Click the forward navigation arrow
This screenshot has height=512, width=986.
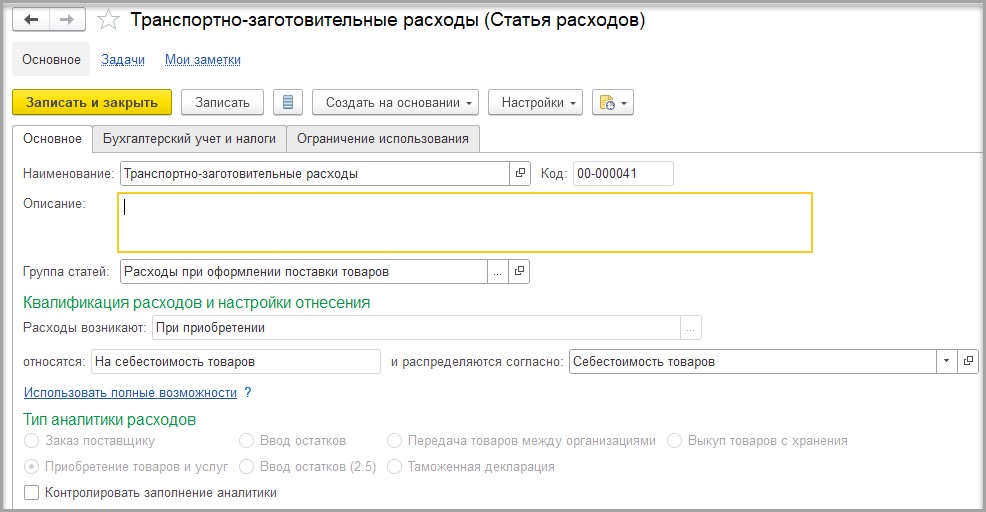[x=67, y=20]
